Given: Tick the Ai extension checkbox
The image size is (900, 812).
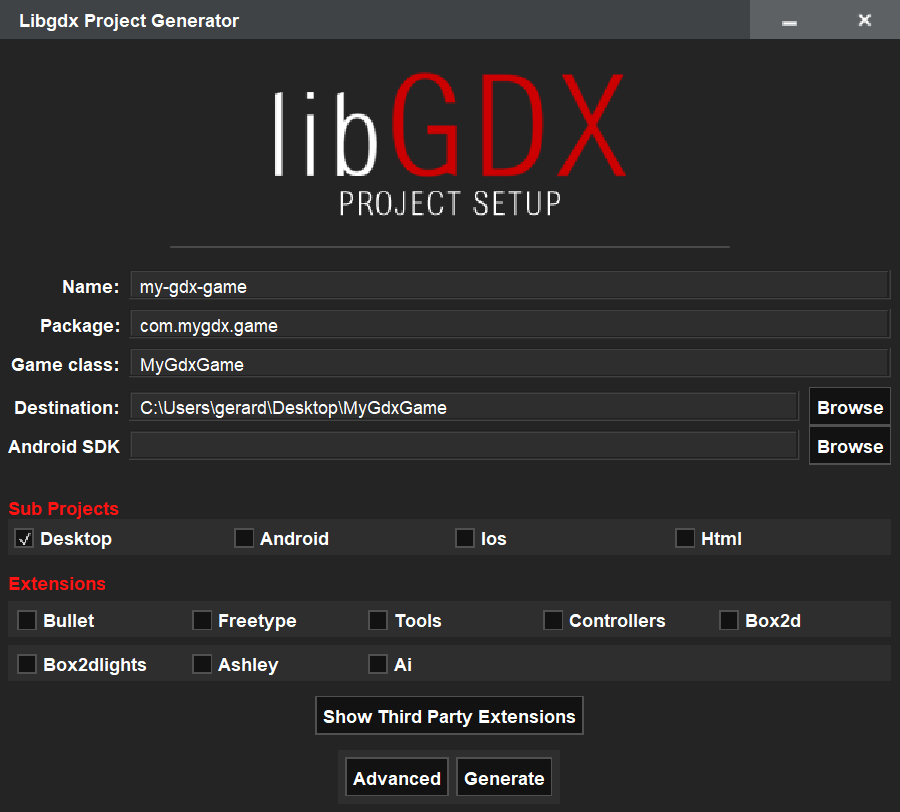Looking at the screenshot, I should click(x=378, y=665).
